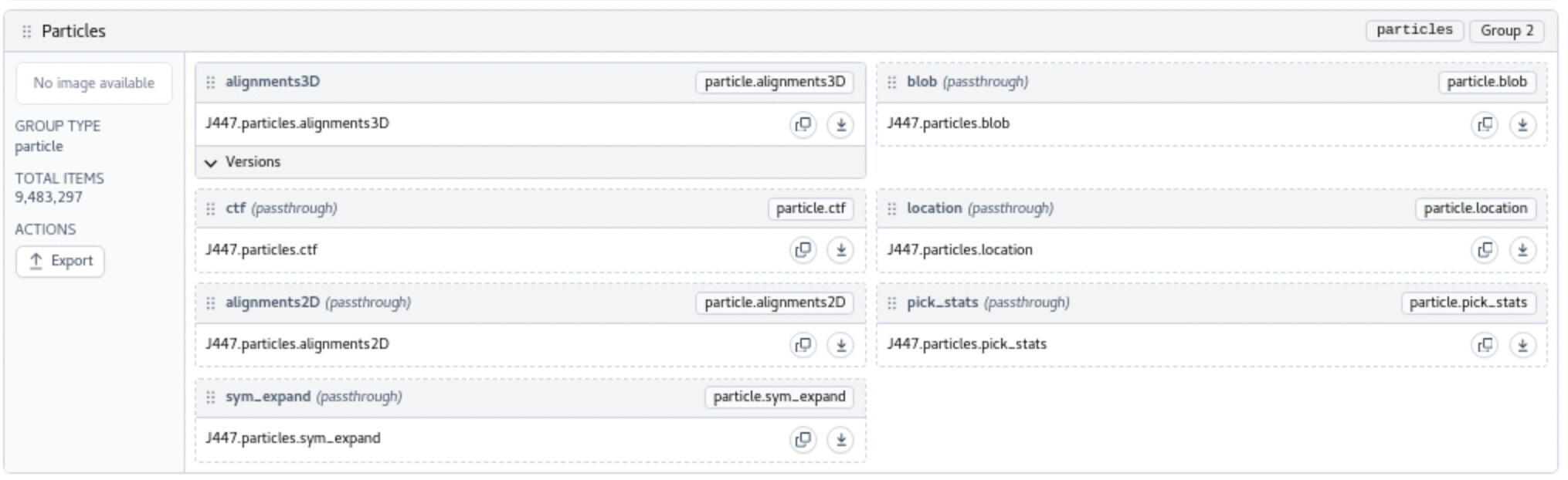The height and width of the screenshot is (480, 1568).
Task: Grab the alignments3D drag handle
Action: pos(211,83)
